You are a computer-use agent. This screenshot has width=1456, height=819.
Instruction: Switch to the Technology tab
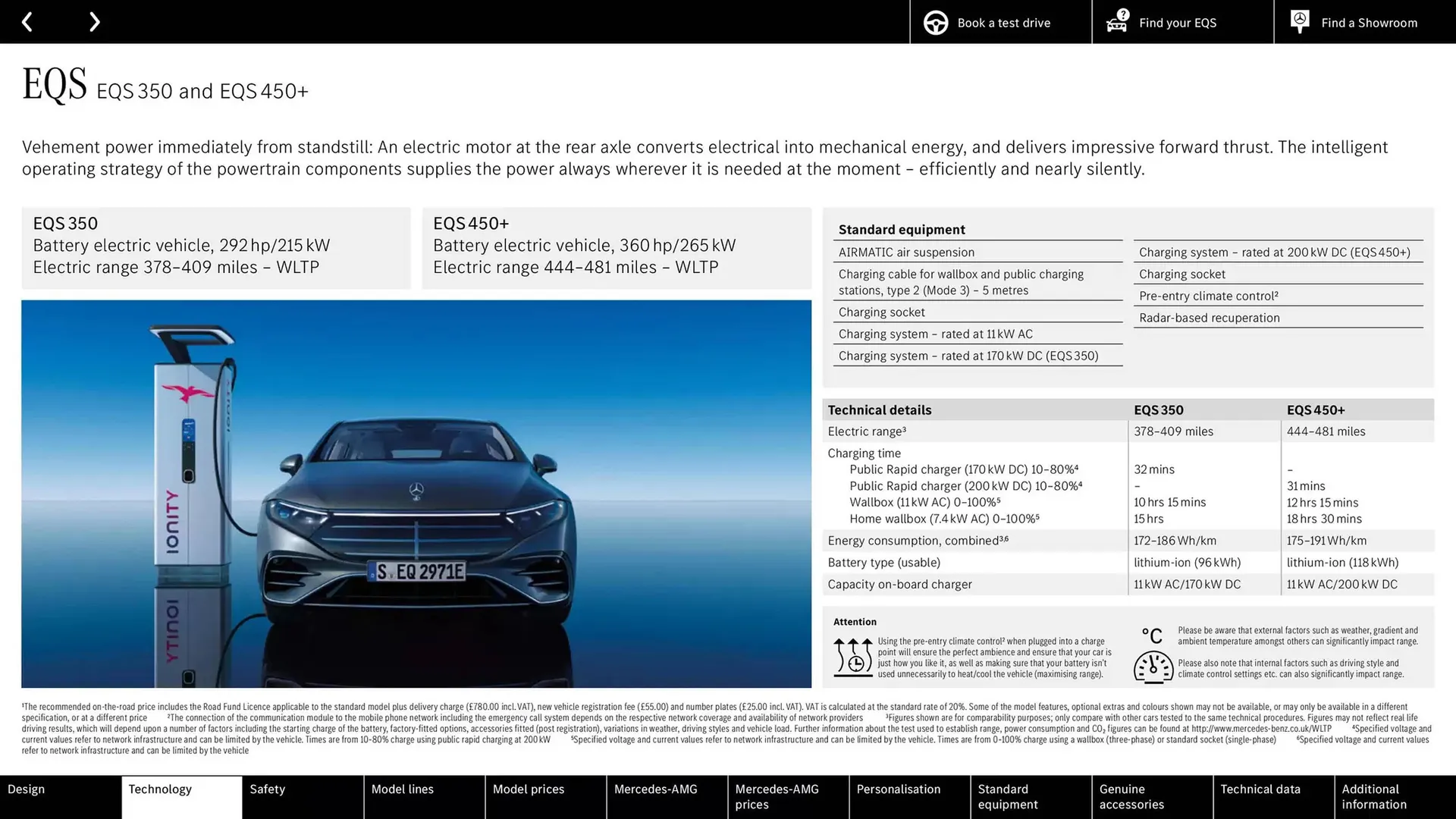click(x=181, y=797)
